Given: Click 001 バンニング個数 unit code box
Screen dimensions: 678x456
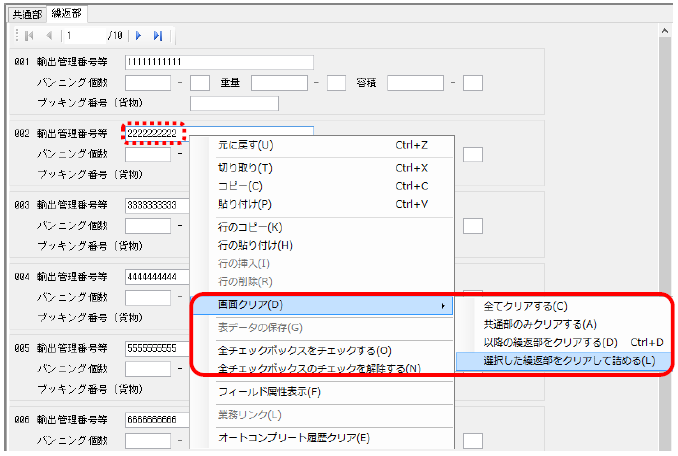Looking at the screenshot, I should pos(200,83).
